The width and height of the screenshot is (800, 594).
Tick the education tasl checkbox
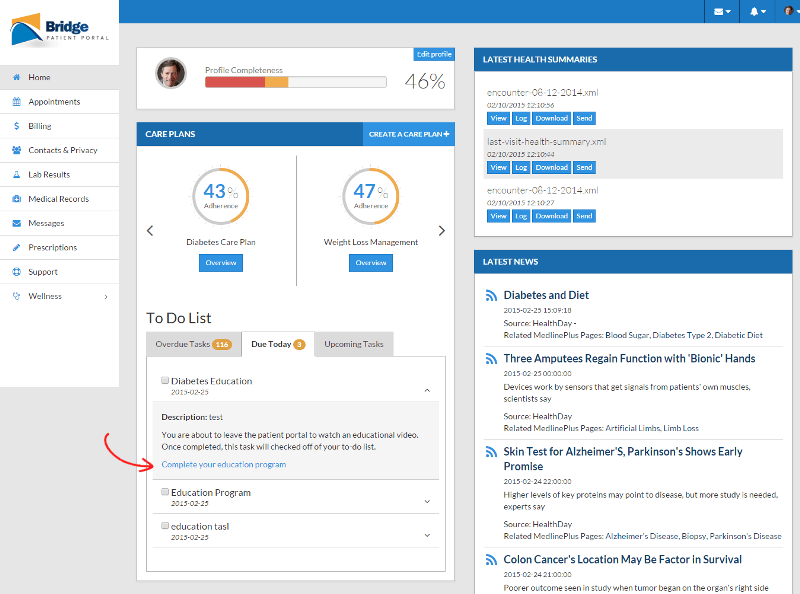(x=165, y=526)
